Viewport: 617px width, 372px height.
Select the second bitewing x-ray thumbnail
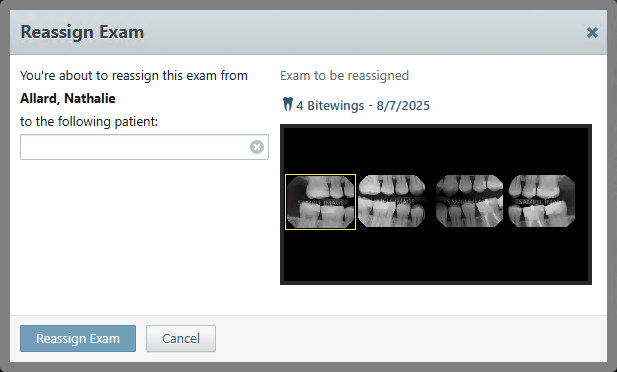pyautogui.click(x=392, y=201)
